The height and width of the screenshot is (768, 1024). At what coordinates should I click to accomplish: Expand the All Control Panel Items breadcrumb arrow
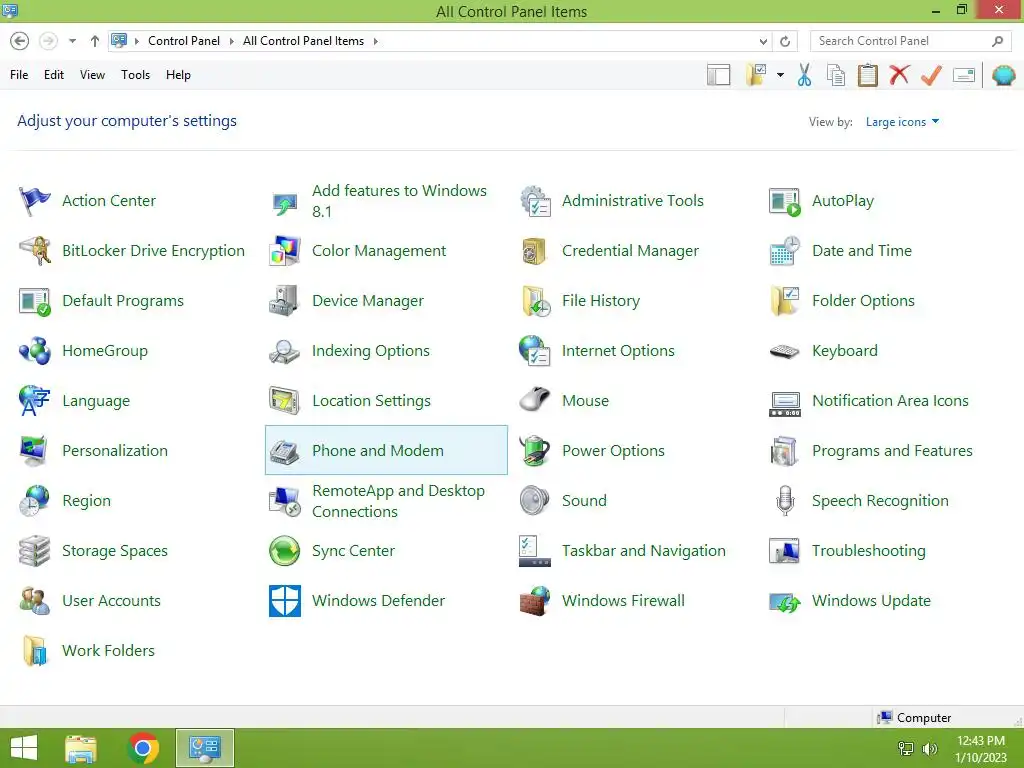(x=376, y=41)
